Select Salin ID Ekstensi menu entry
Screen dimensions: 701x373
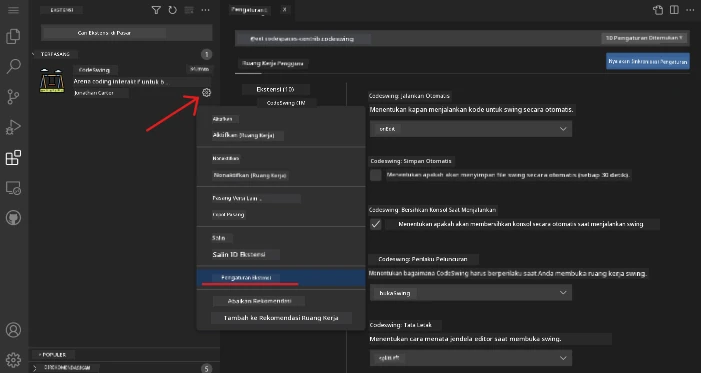tap(239, 254)
